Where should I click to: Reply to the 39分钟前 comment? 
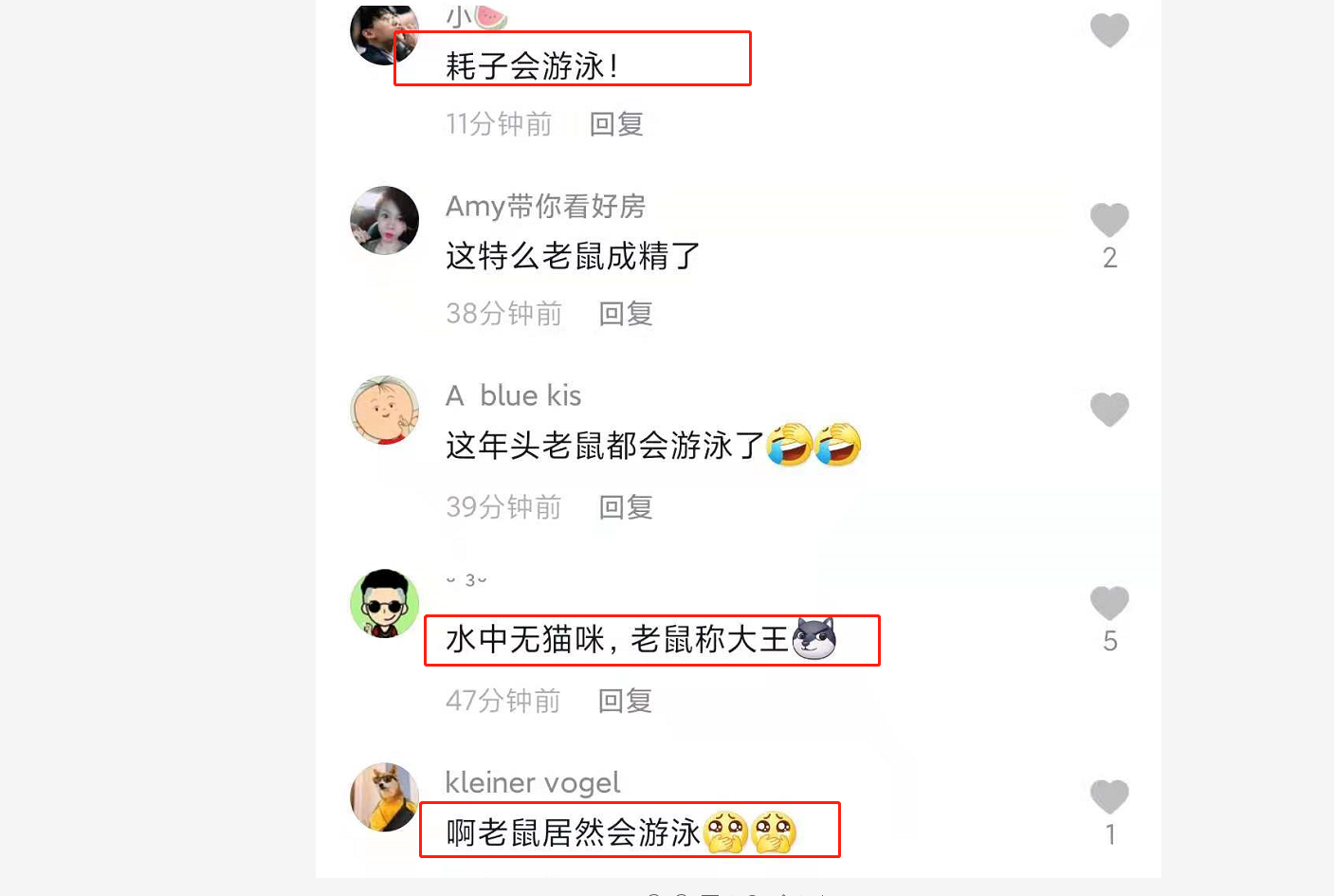pyautogui.click(x=626, y=506)
